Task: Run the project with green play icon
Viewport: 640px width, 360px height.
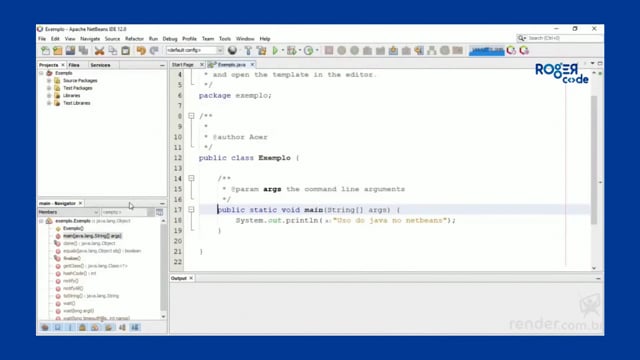Action: [275, 51]
